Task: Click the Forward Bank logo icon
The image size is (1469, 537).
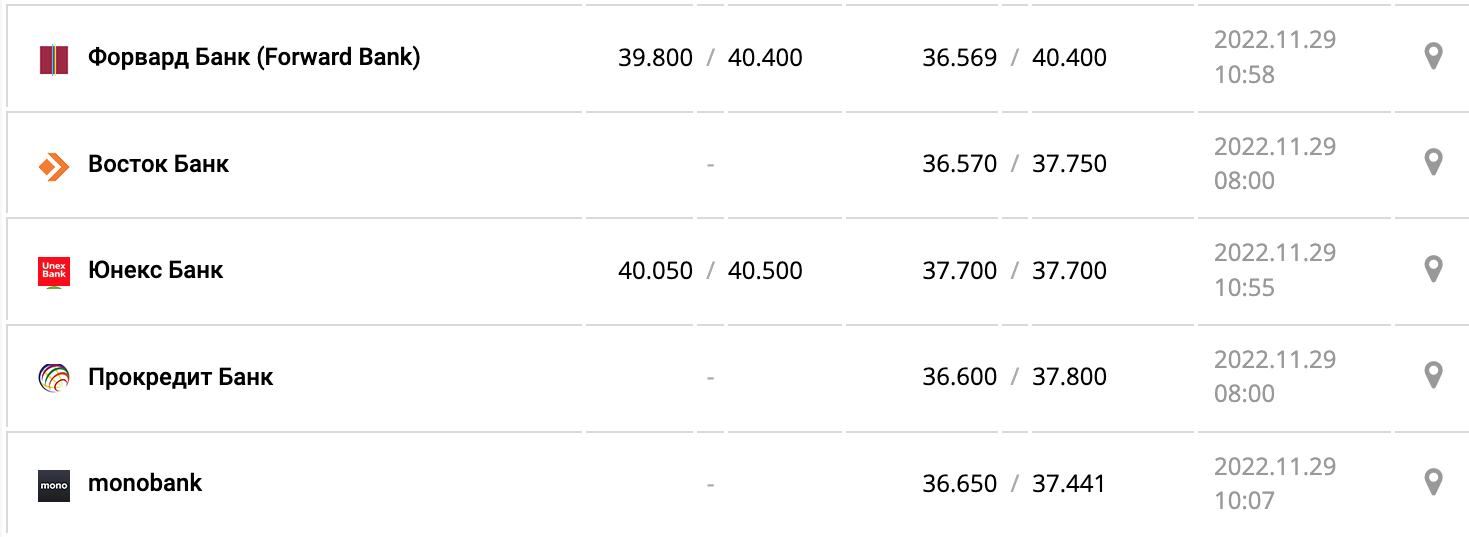Action: pyautogui.click(x=54, y=59)
